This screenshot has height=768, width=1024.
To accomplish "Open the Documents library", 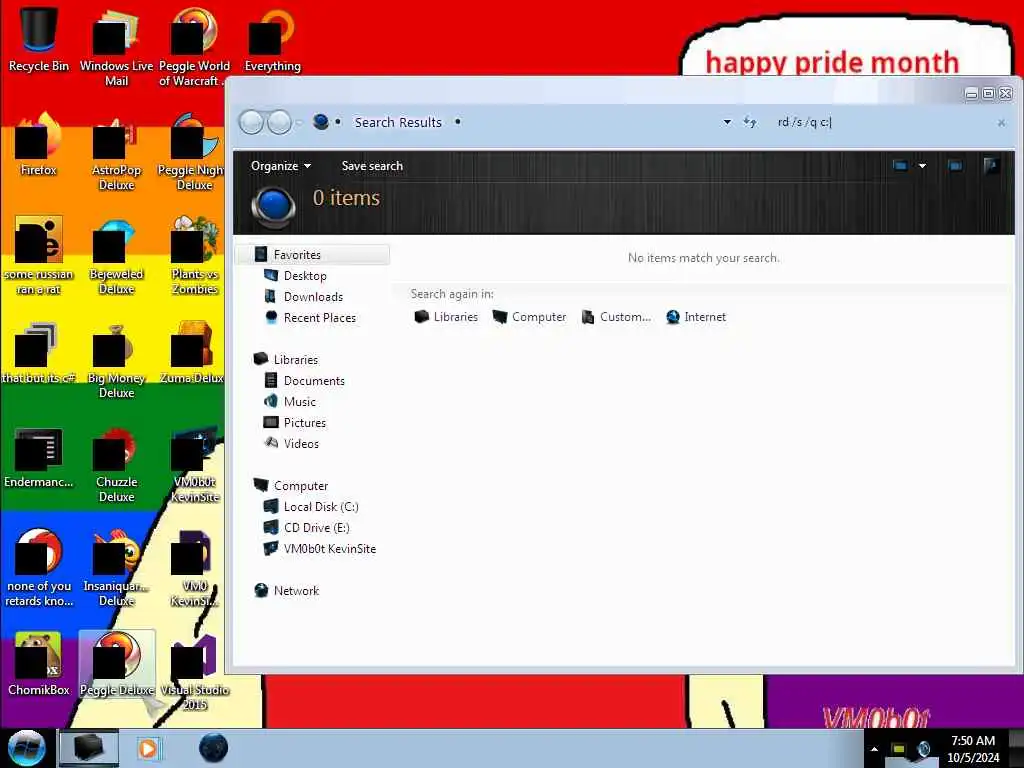I will click(313, 381).
